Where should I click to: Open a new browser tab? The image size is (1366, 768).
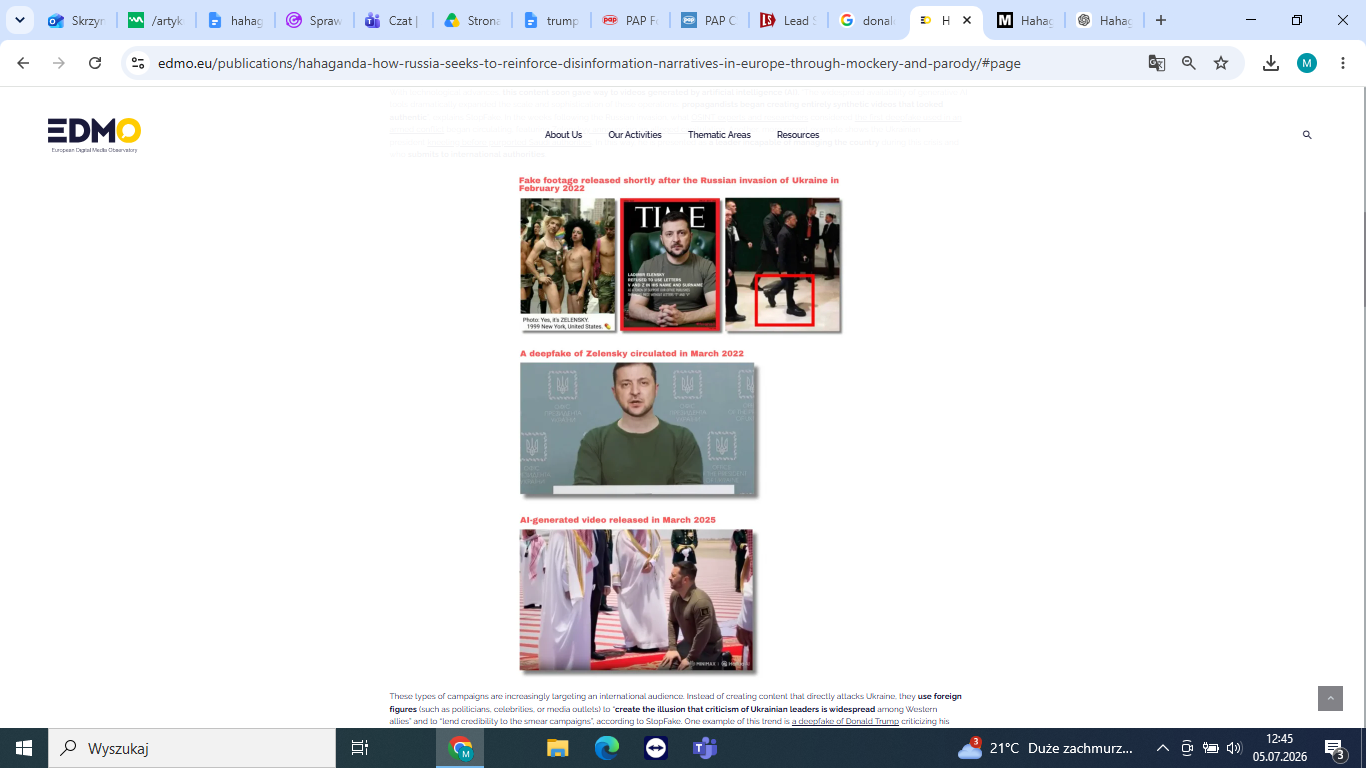(1160, 20)
